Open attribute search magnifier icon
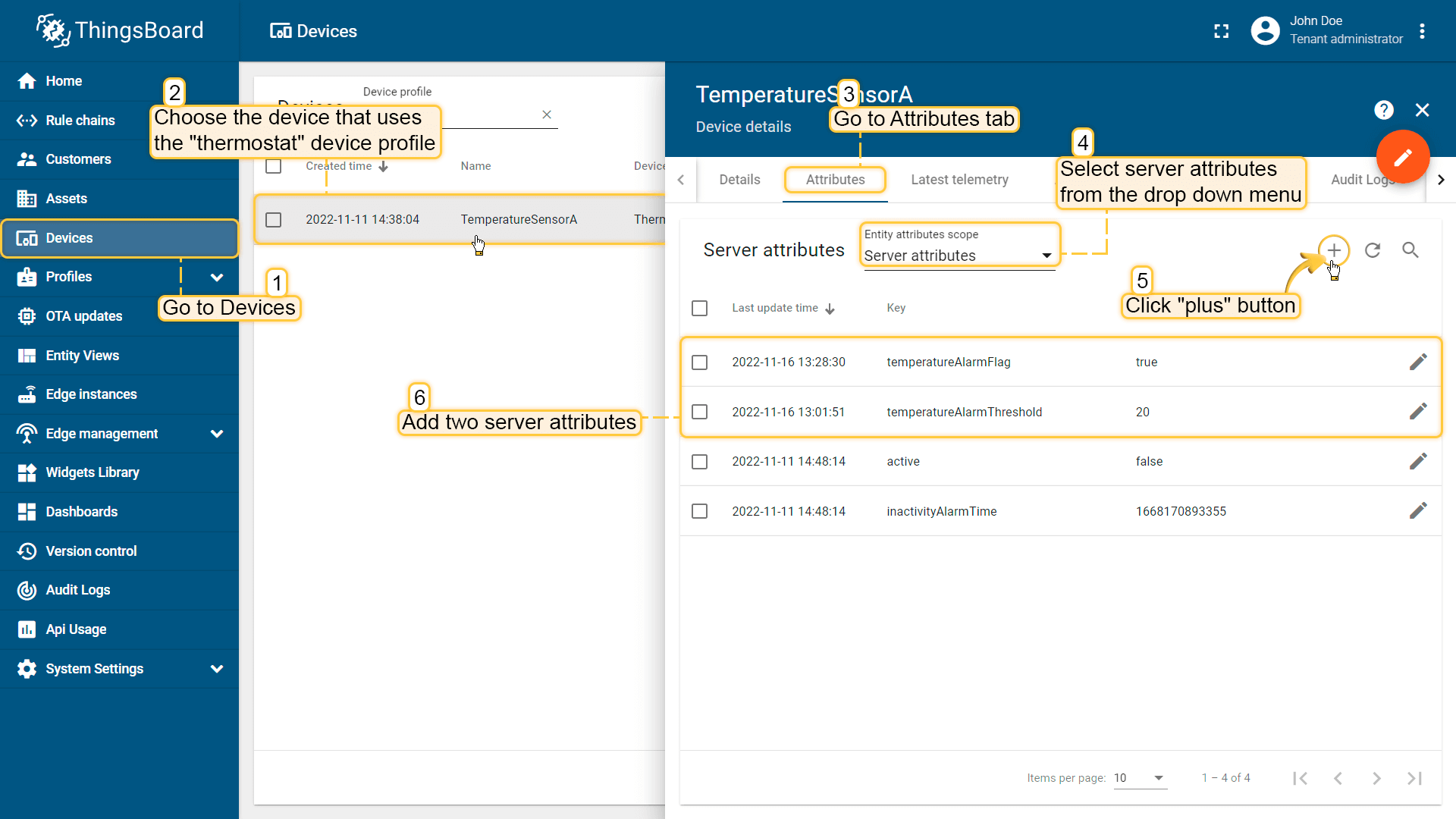The image size is (1456, 819). [x=1410, y=250]
